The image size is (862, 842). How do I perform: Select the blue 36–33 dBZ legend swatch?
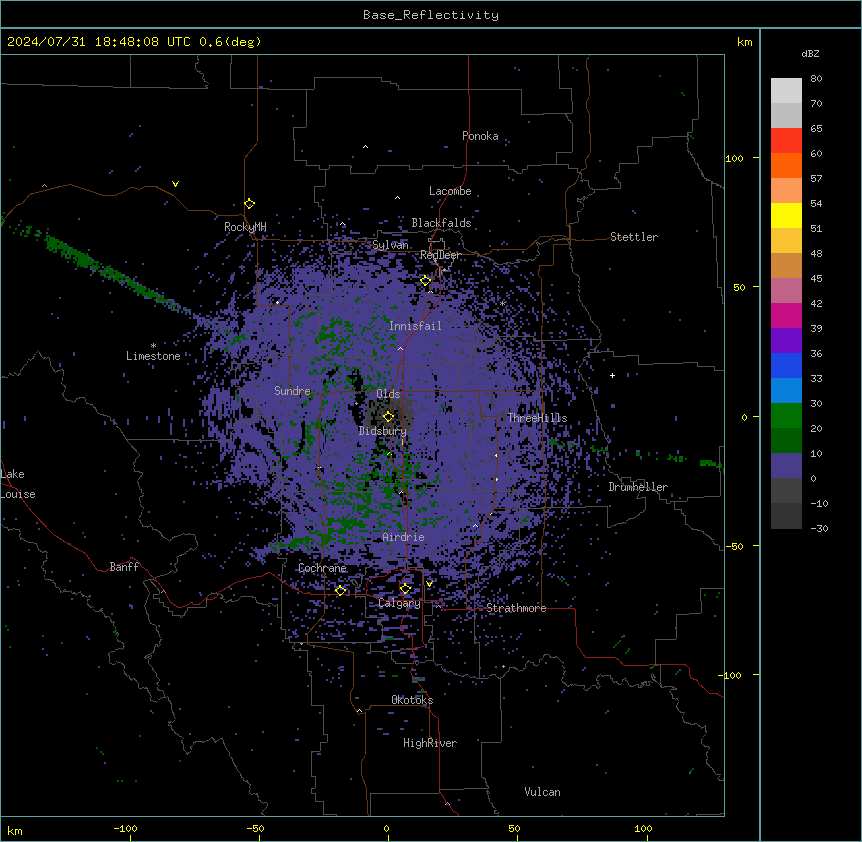[786, 365]
